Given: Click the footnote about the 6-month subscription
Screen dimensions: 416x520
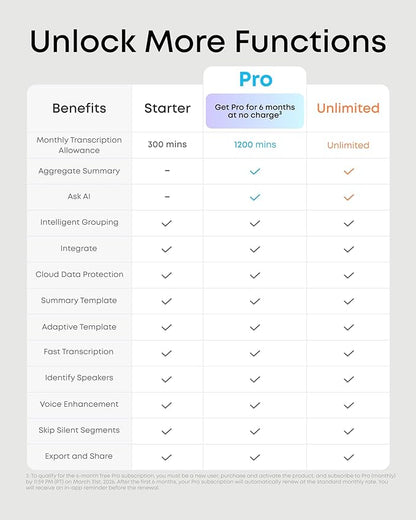Looking at the screenshot, I should [x=211, y=482].
